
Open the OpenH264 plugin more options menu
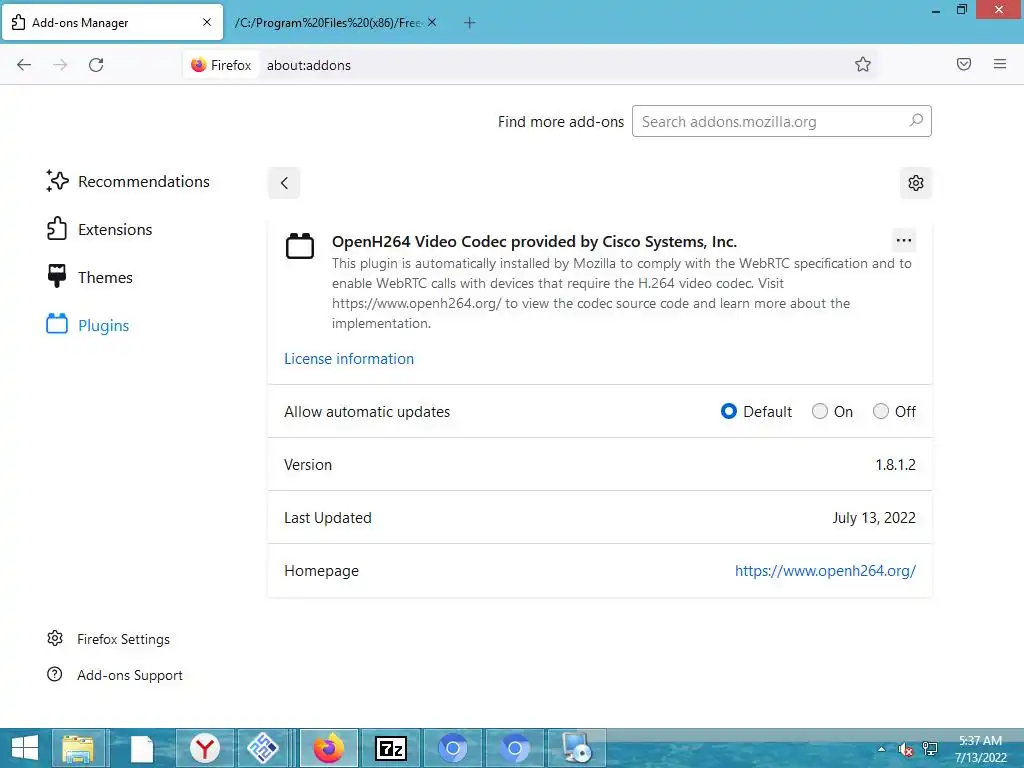904,240
